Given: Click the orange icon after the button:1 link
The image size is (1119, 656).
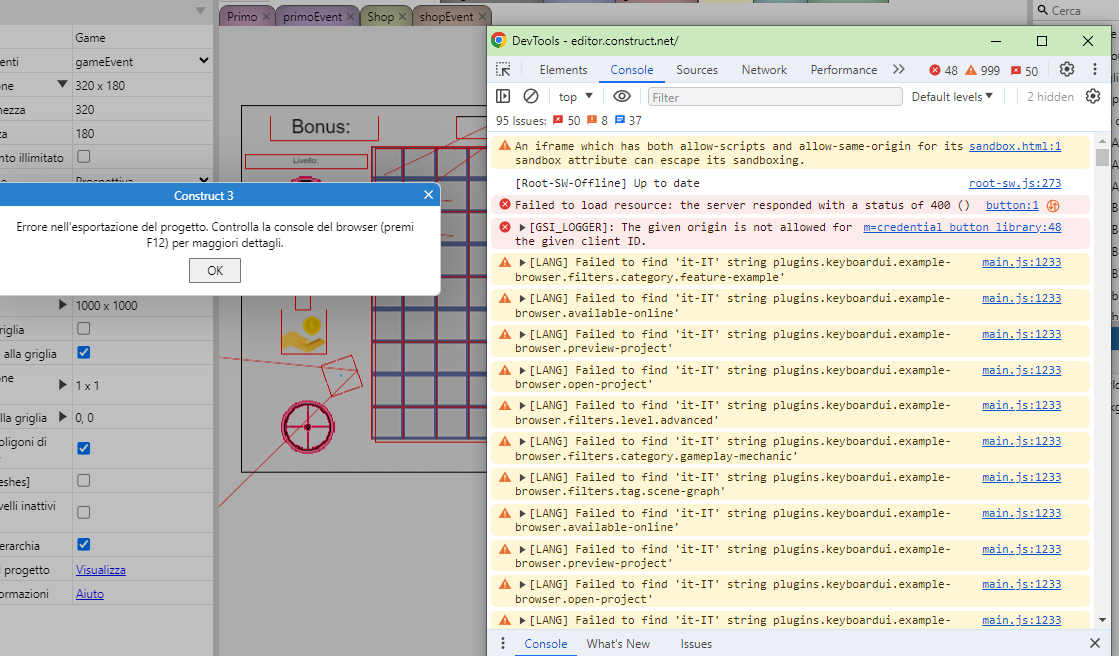Looking at the screenshot, I should click(x=1053, y=206).
